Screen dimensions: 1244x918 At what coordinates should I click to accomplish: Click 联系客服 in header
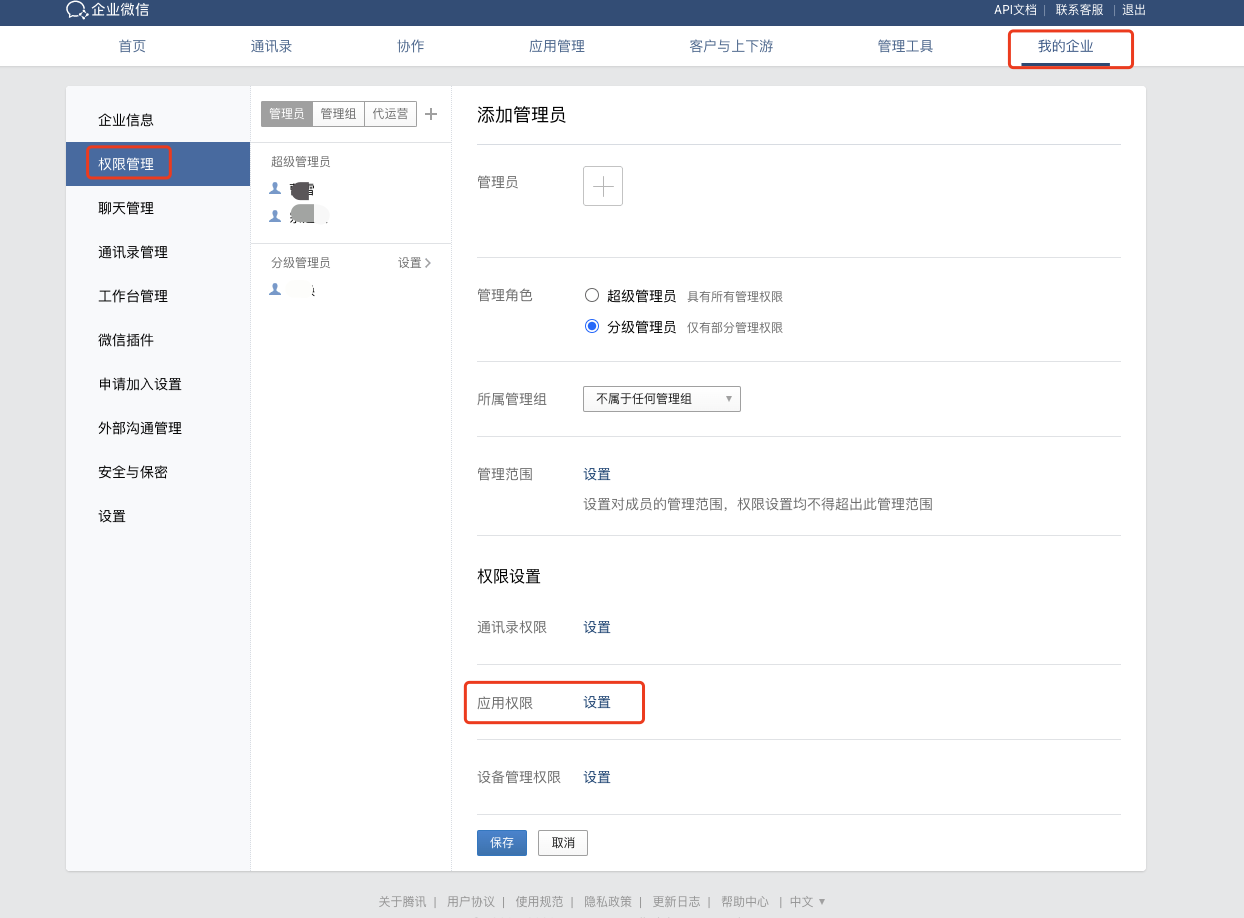tap(1080, 10)
